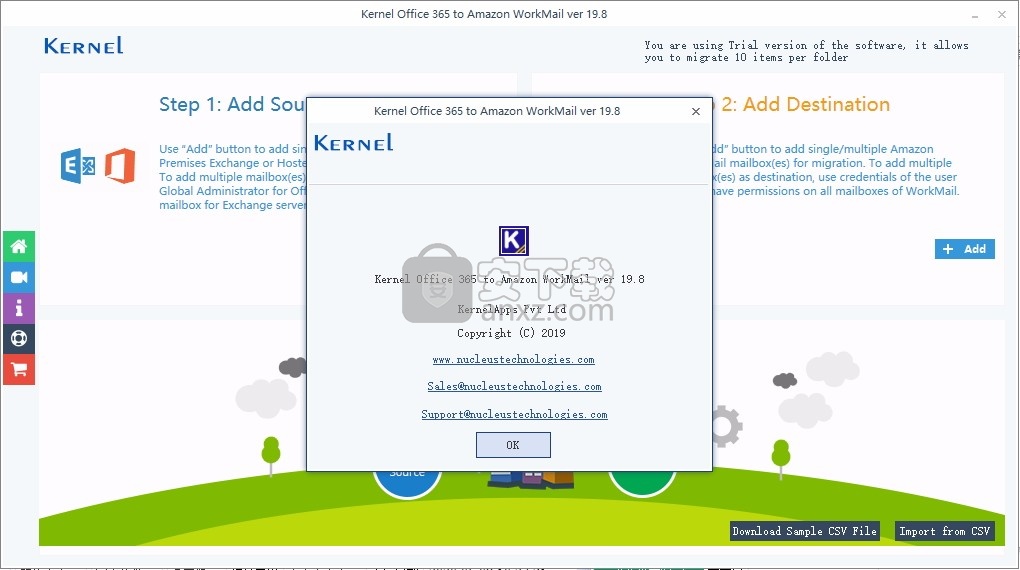Click Import from CSV
The width and height of the screenshot is (1020, 570).
[945, 531]
